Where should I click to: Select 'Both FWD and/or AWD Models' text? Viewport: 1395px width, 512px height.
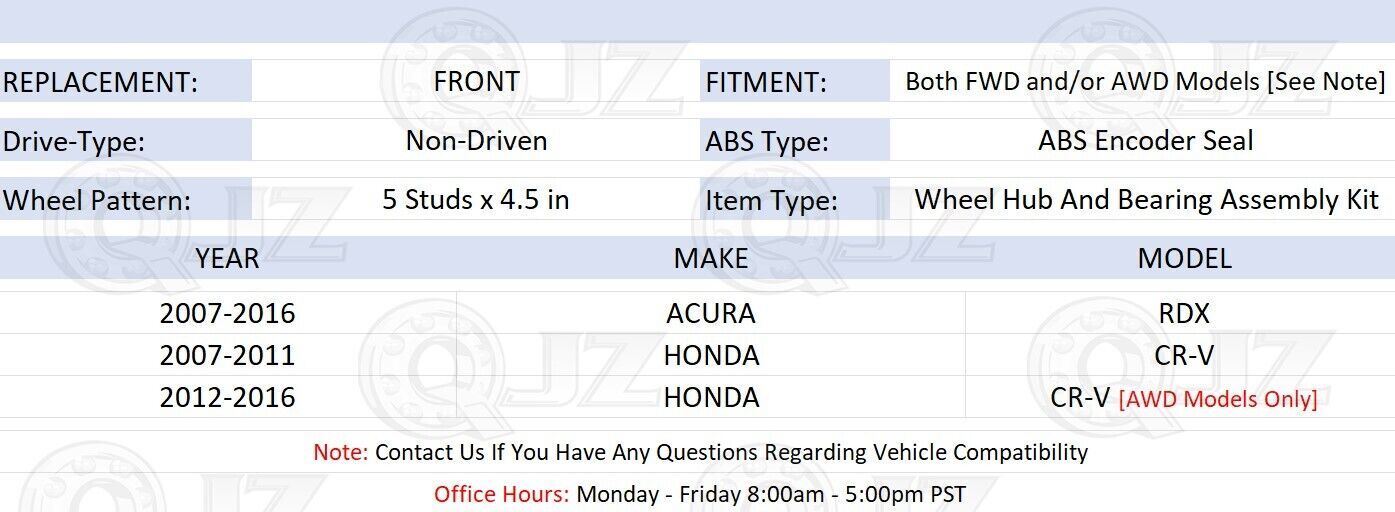tap(1082, 82)
